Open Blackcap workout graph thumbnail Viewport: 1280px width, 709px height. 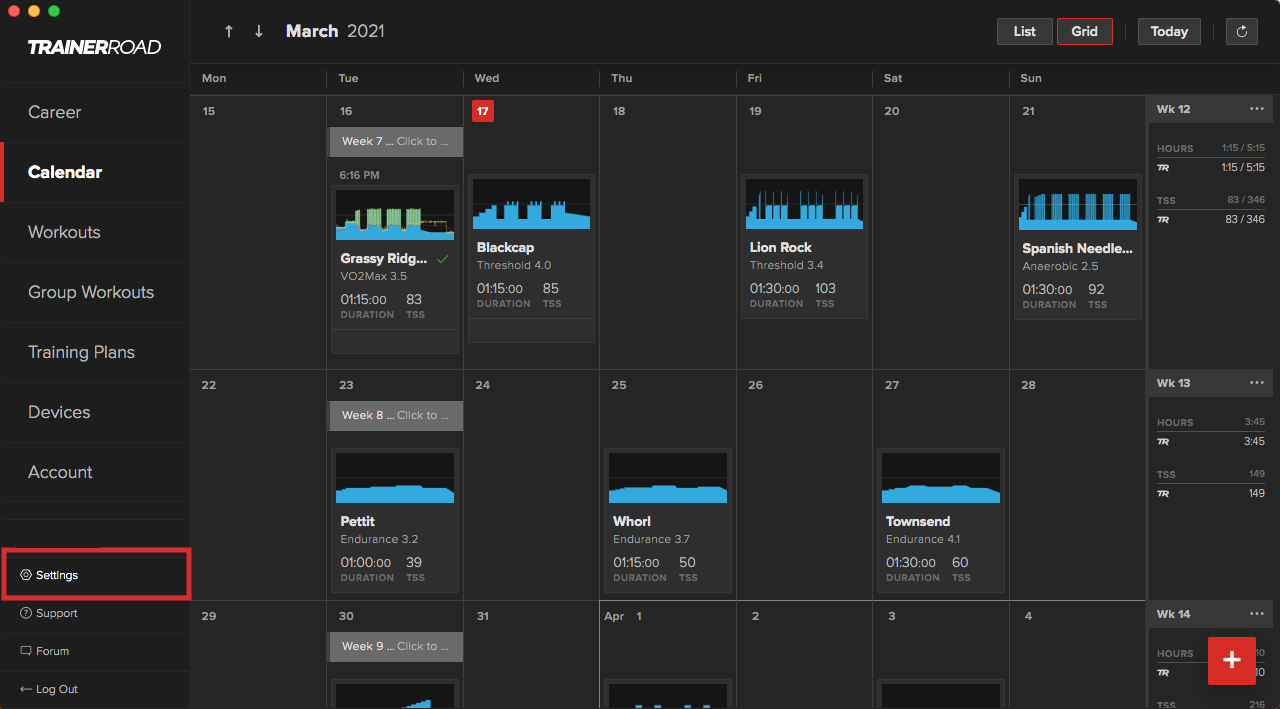pyautogui.click(x=531, y=204)
